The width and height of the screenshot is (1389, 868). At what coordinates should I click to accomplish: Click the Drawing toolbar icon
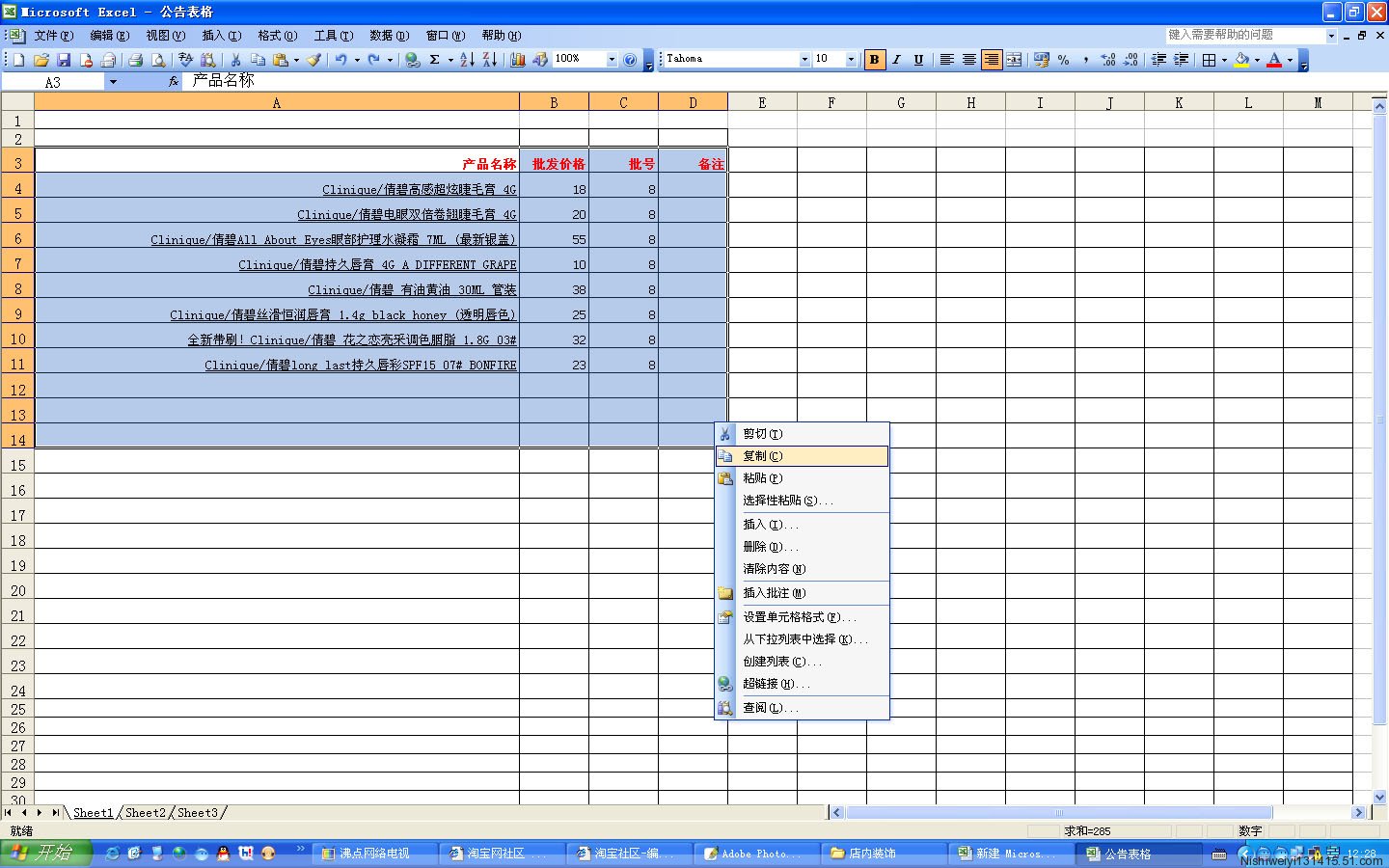tap(540, 60)
